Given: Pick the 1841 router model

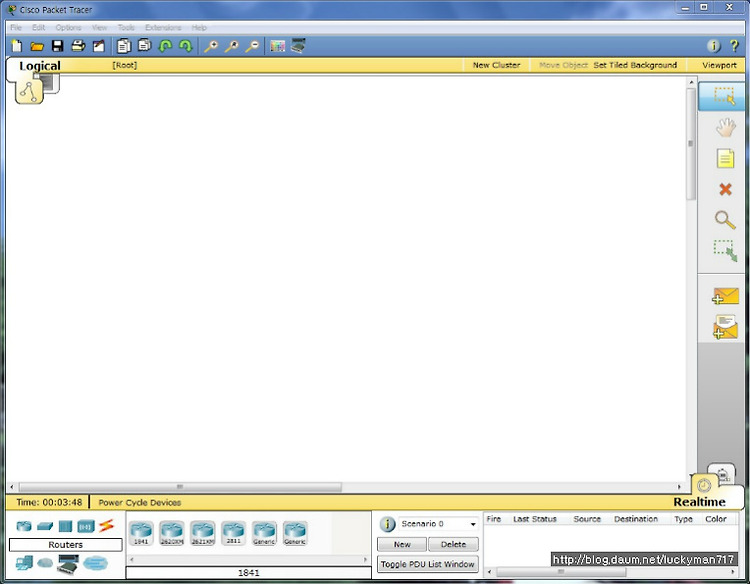Looking at the screenshot, I should coord(141,533).
